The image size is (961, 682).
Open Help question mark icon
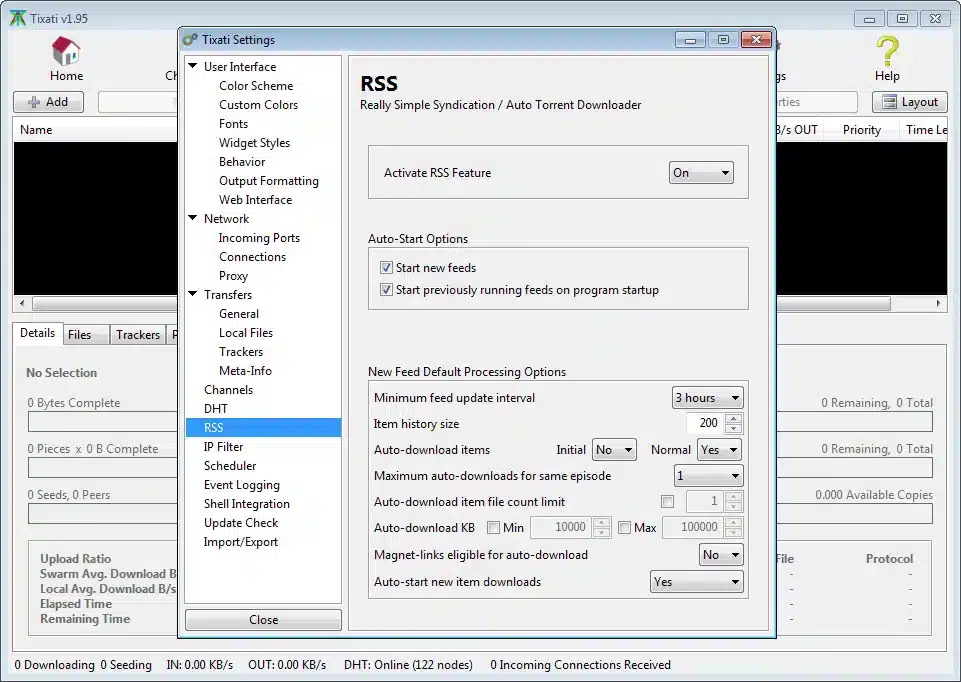point(887,51)
